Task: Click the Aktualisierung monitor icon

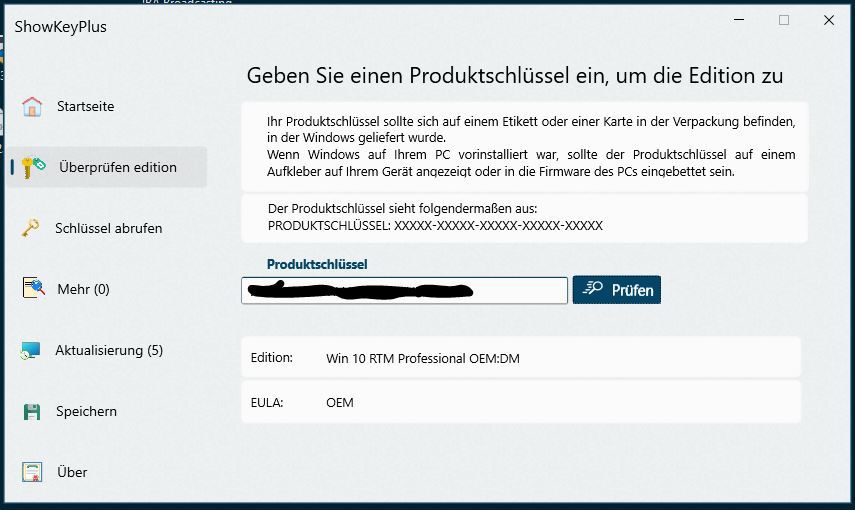Action: 31,350
